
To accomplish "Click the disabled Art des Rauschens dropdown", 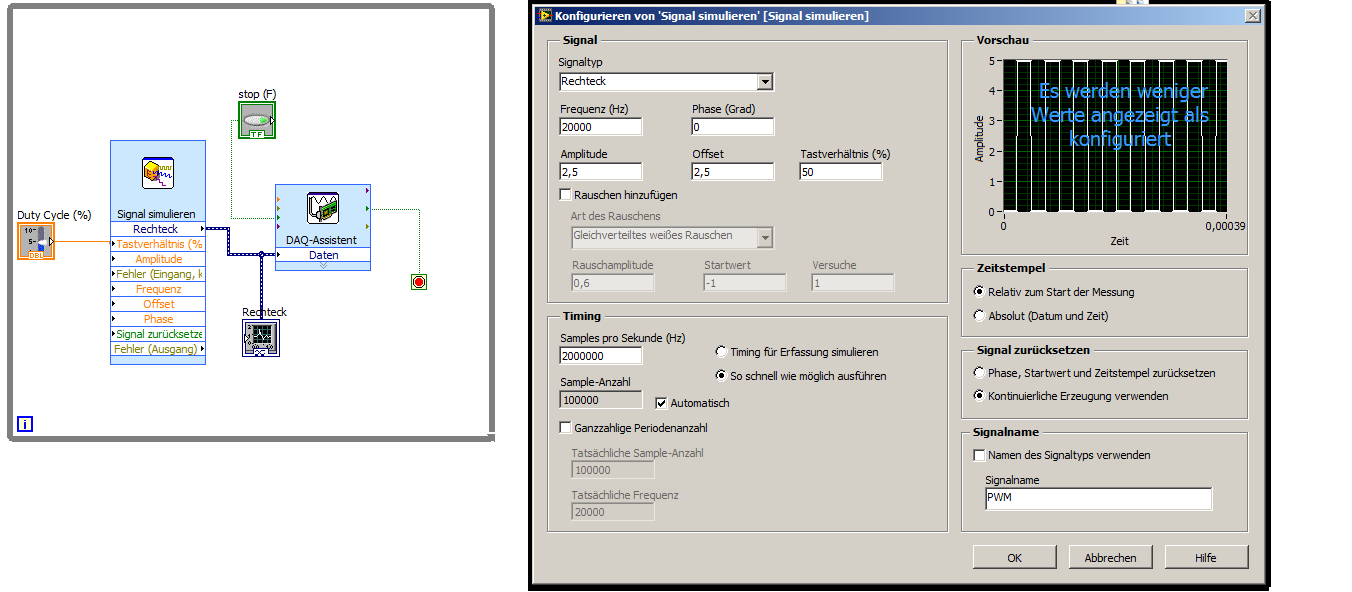I will [x=672, y=237].
